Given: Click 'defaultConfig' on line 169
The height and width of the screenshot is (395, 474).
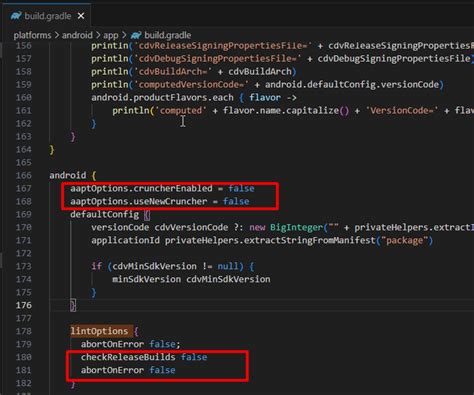Looking at the screenshot, I should click(x=104, y=214).
